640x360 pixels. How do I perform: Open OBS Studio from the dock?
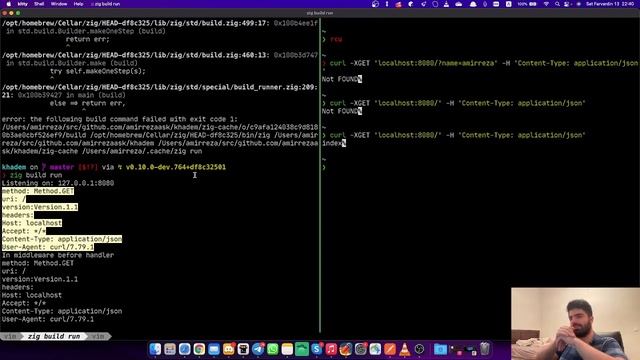419,349
